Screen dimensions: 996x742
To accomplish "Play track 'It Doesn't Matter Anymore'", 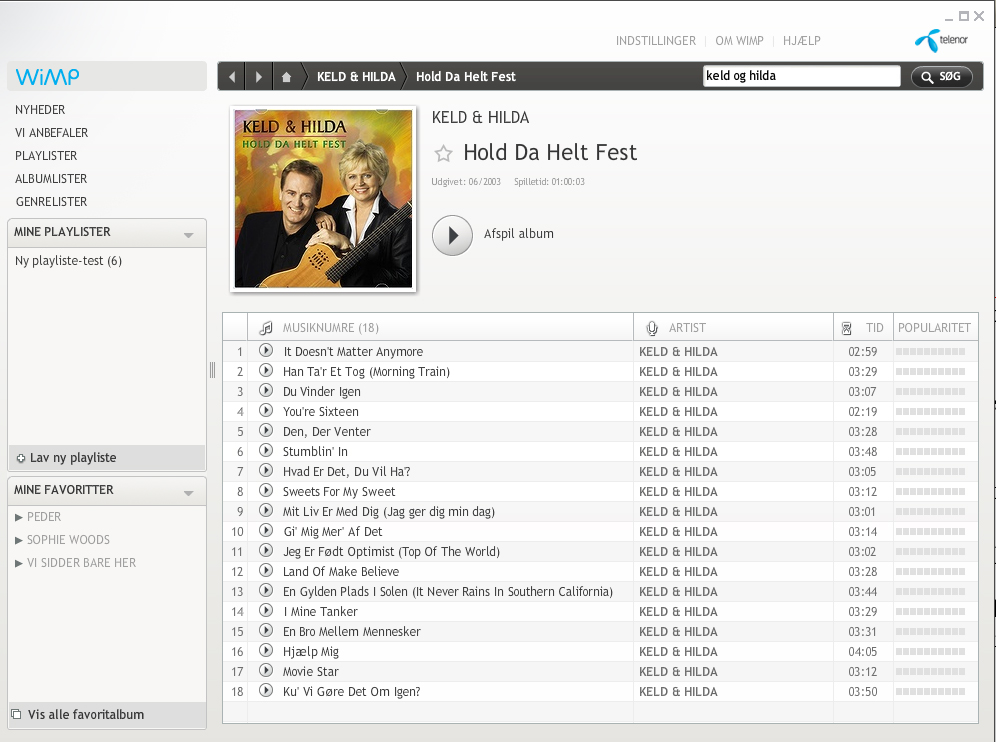I will click(x=266, y=351).
